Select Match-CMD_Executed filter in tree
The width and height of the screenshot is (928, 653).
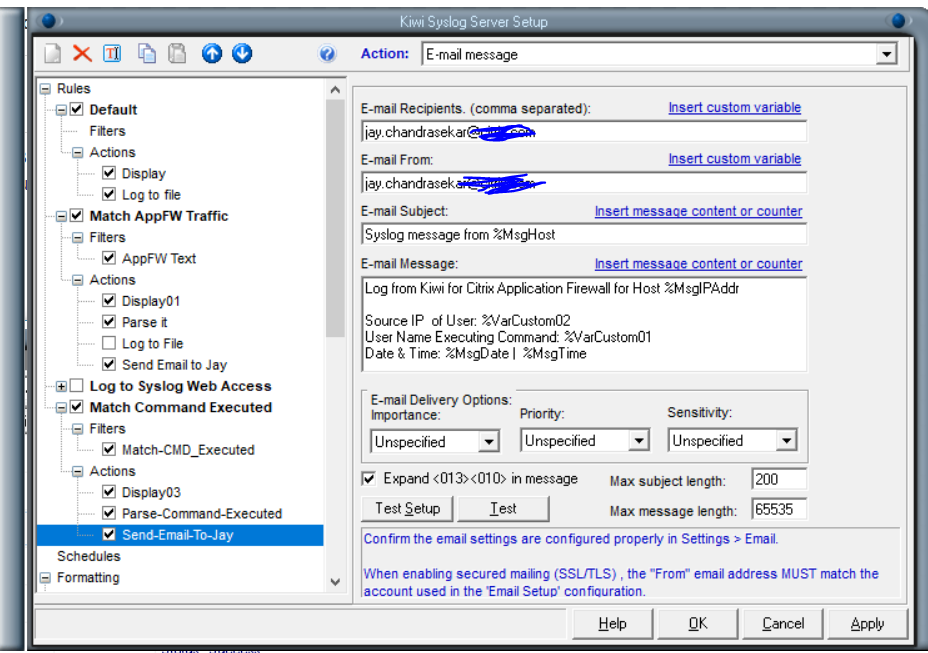tap(188, 450)
